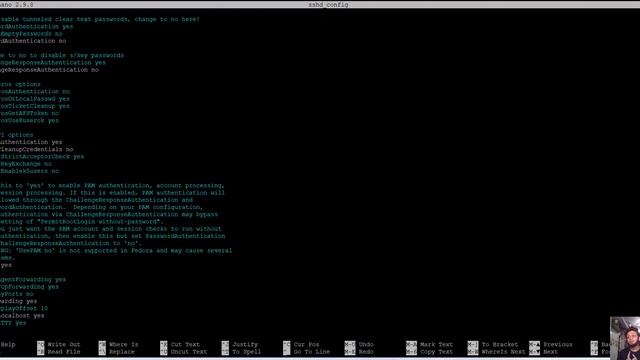
Task: Click the 'UseKuserok yes' line
Action: [x=29, y=120]
